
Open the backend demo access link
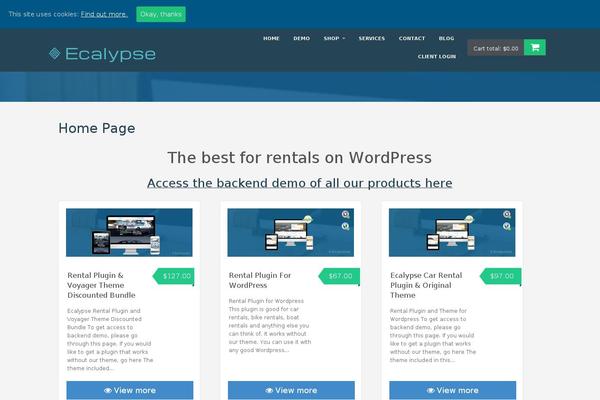coord(300,183)
